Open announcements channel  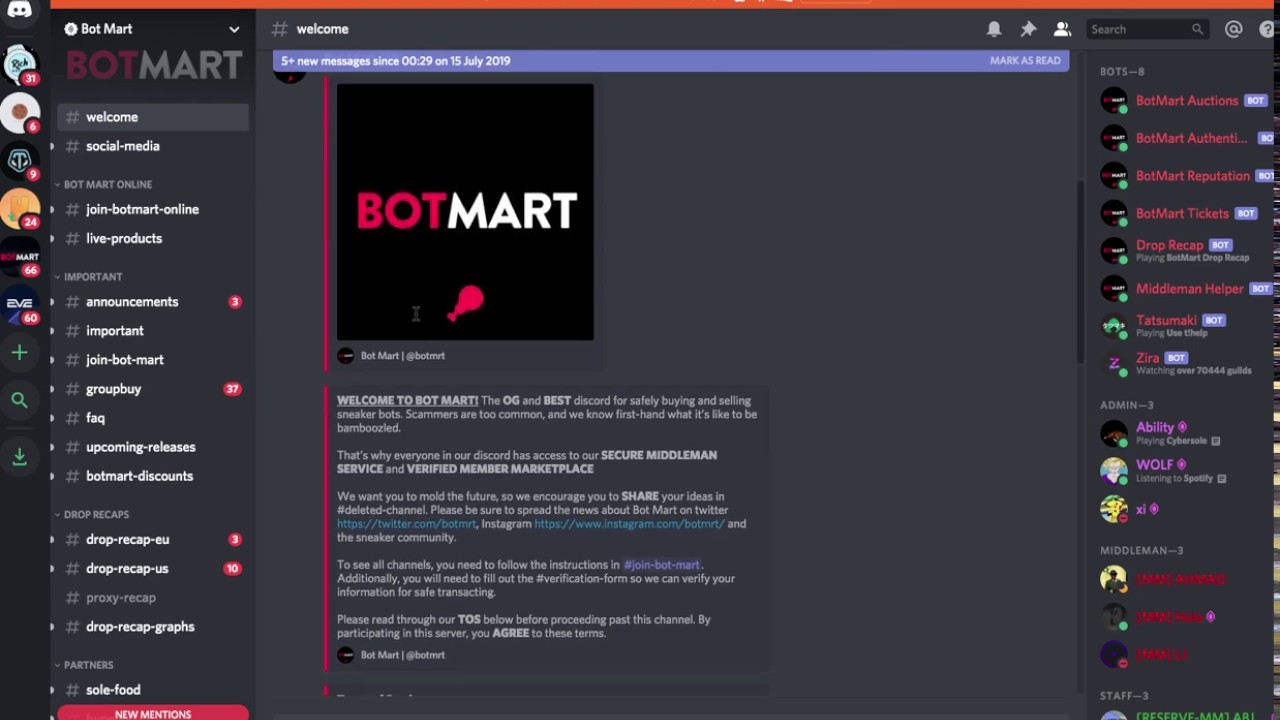pyautogui.click(x=153, y=301)
